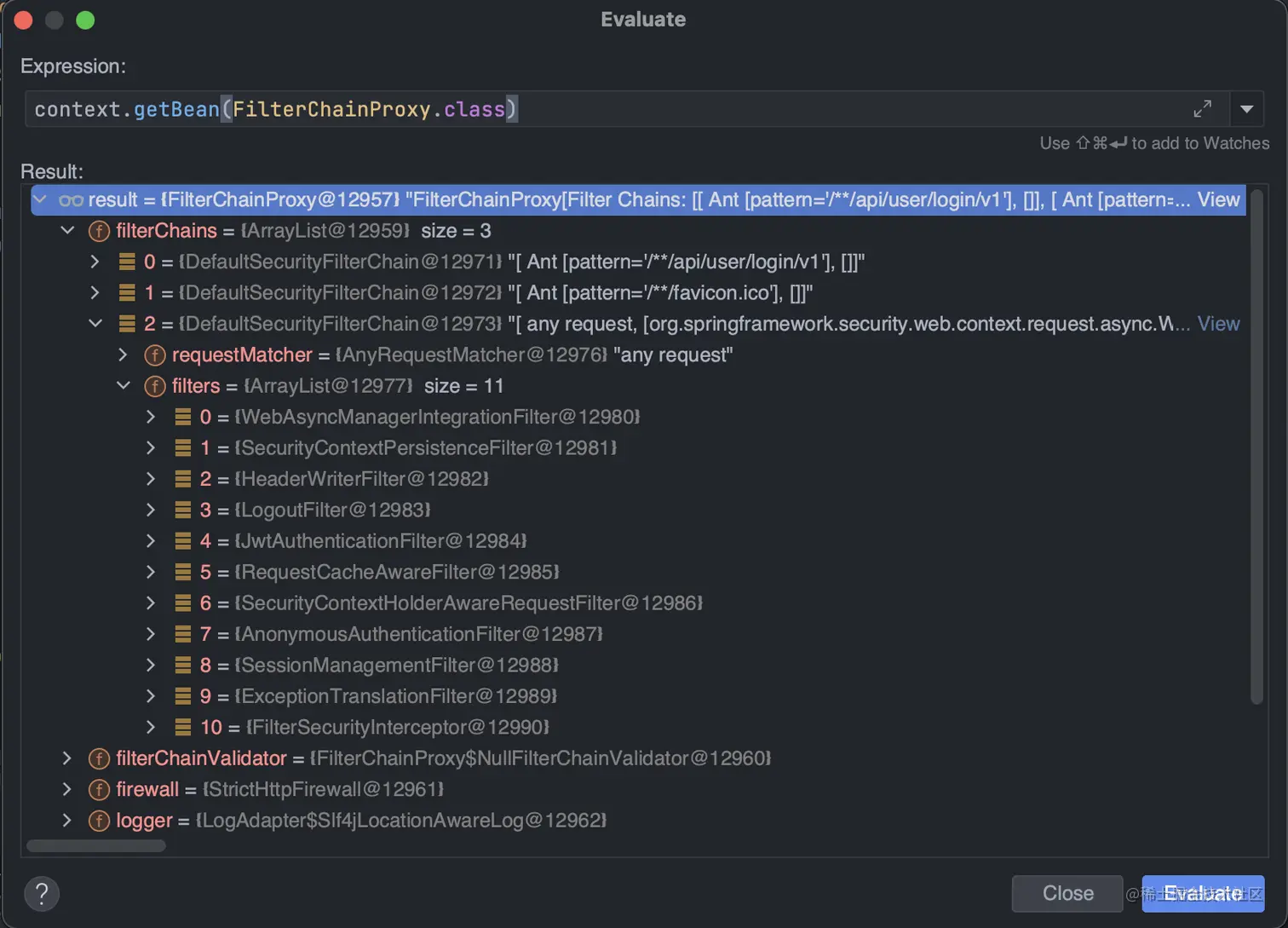Image resolution: width=1288 pixels, height=928 pixels.
Task: Expand filter chain 0 for /api/user/login/v1
Action: click(95, 262)
